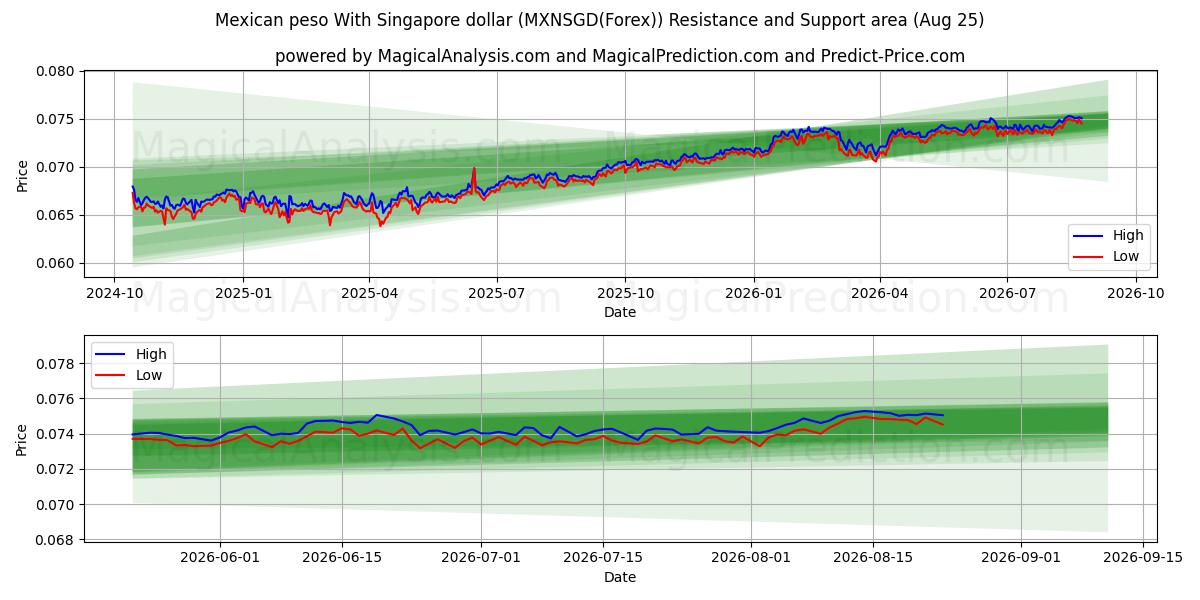Click the '2024-10' tick label
This screenshot has width=1200, height=600.
click(114, 293)
